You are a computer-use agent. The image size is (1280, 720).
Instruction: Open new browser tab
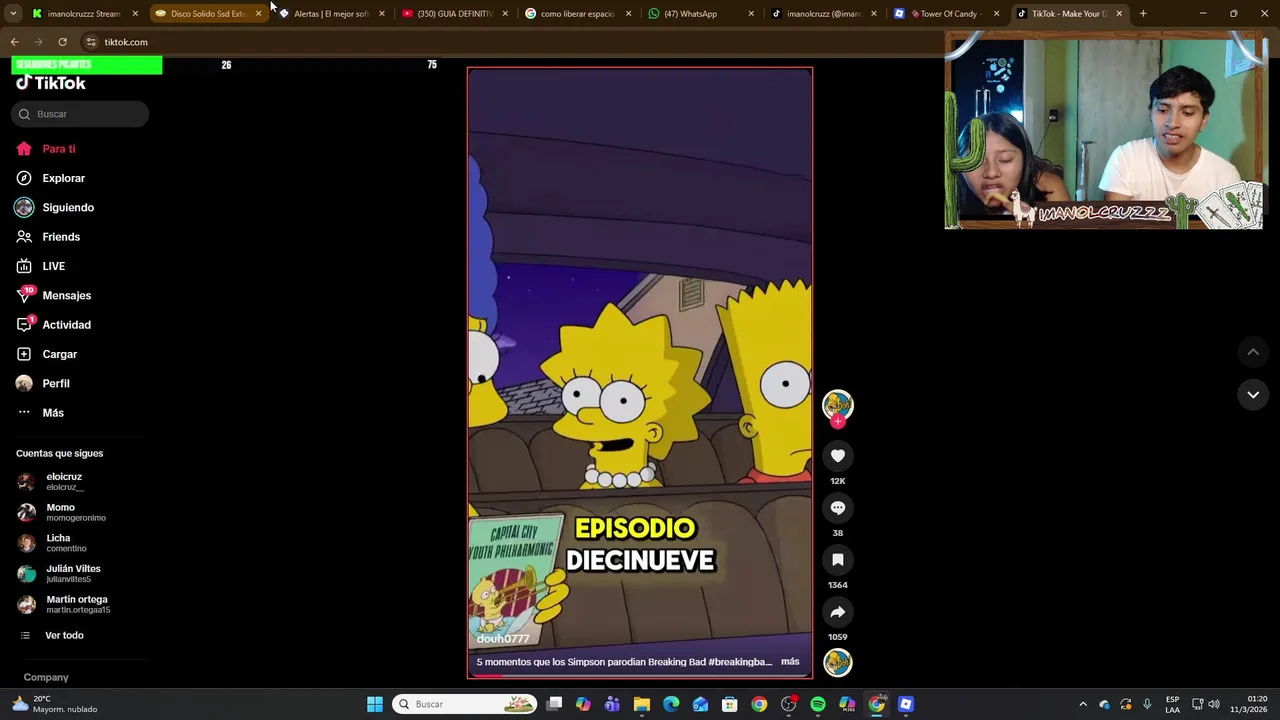coord(1143,14)
